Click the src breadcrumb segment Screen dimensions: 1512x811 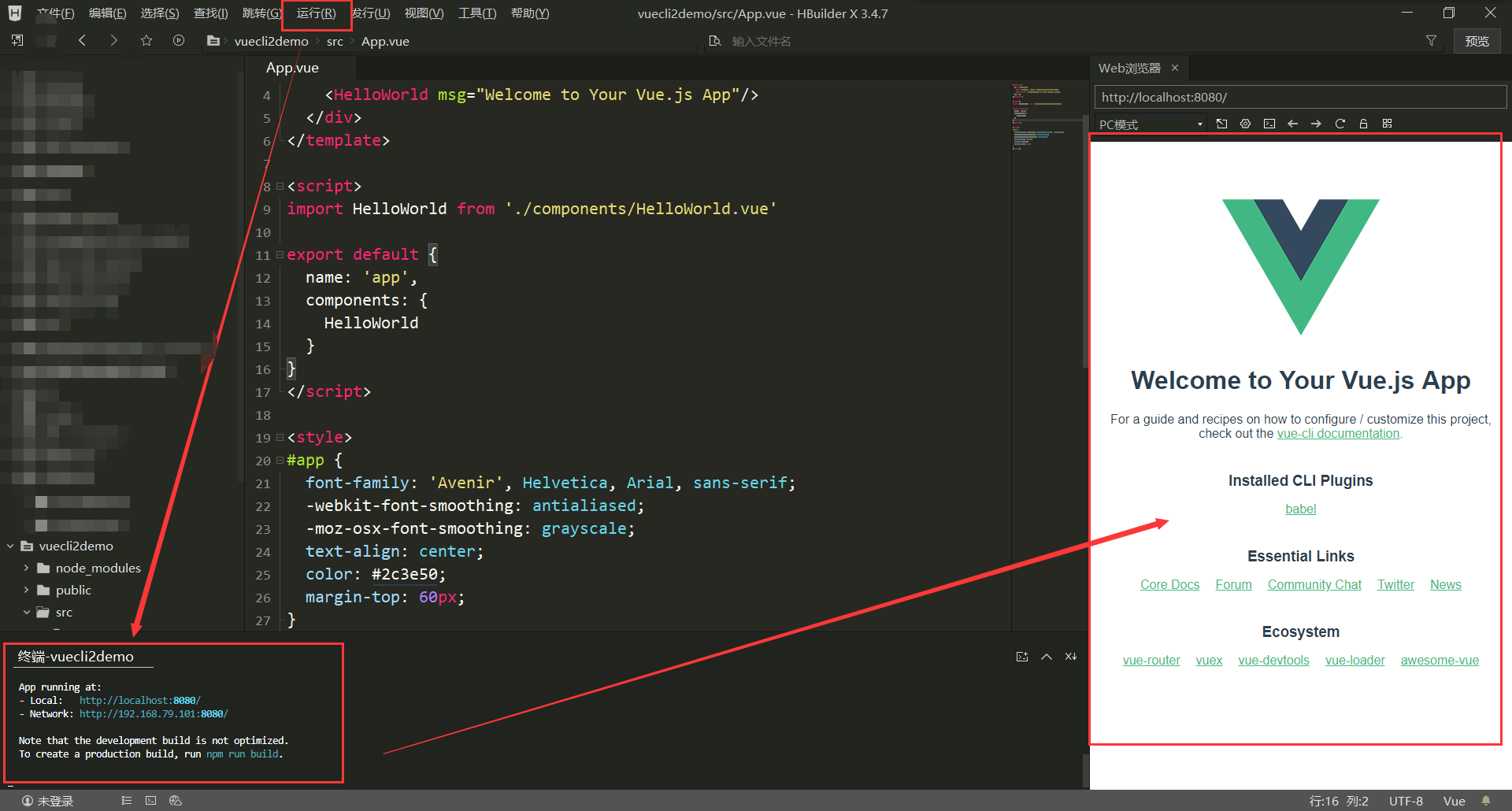click(x=335, y=41)
